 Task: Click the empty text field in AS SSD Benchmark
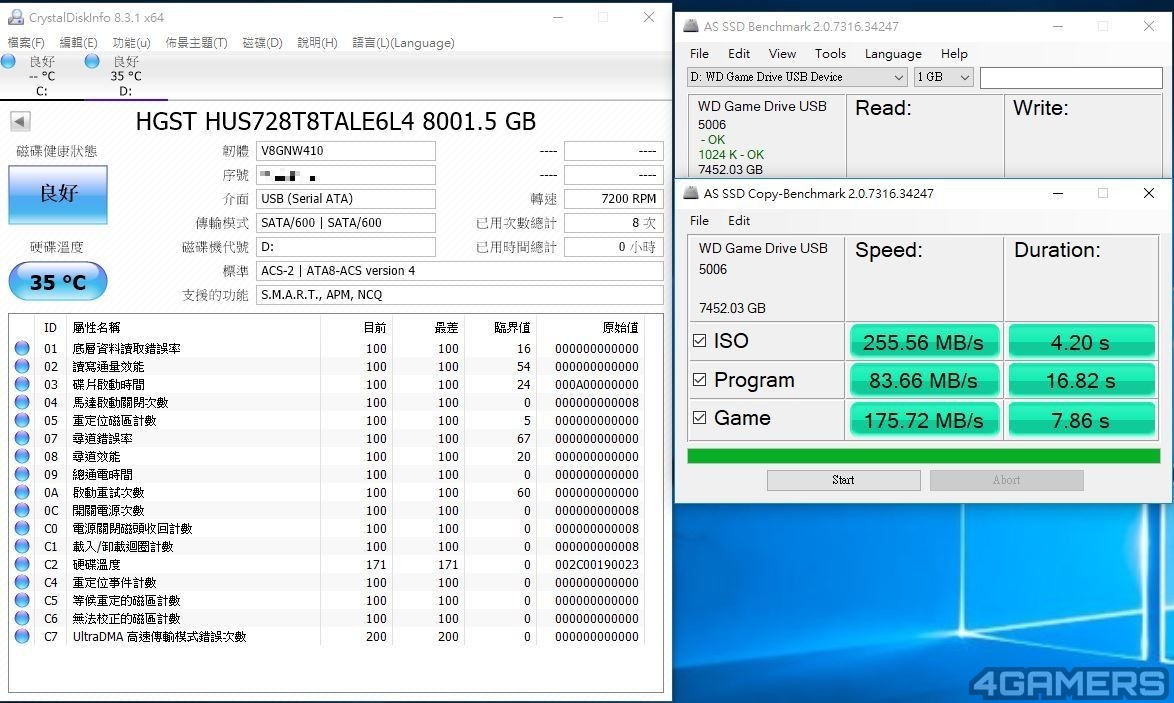click(1071, 77)
